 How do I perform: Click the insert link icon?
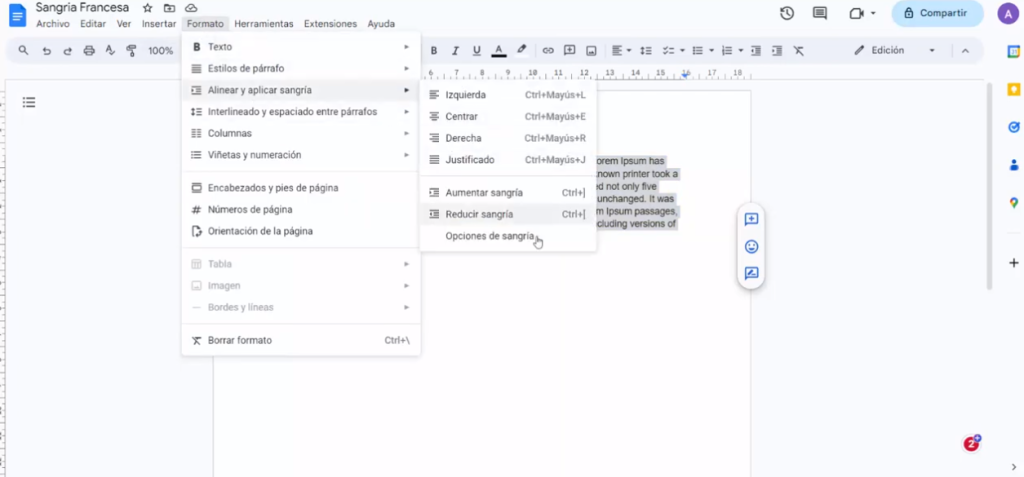[548, 50]
